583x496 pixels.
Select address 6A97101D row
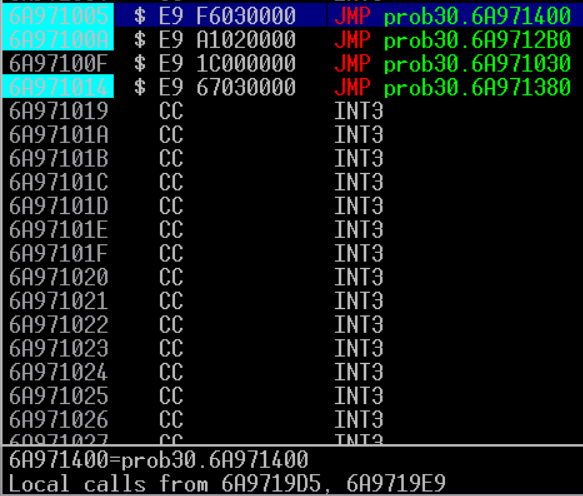58,206
